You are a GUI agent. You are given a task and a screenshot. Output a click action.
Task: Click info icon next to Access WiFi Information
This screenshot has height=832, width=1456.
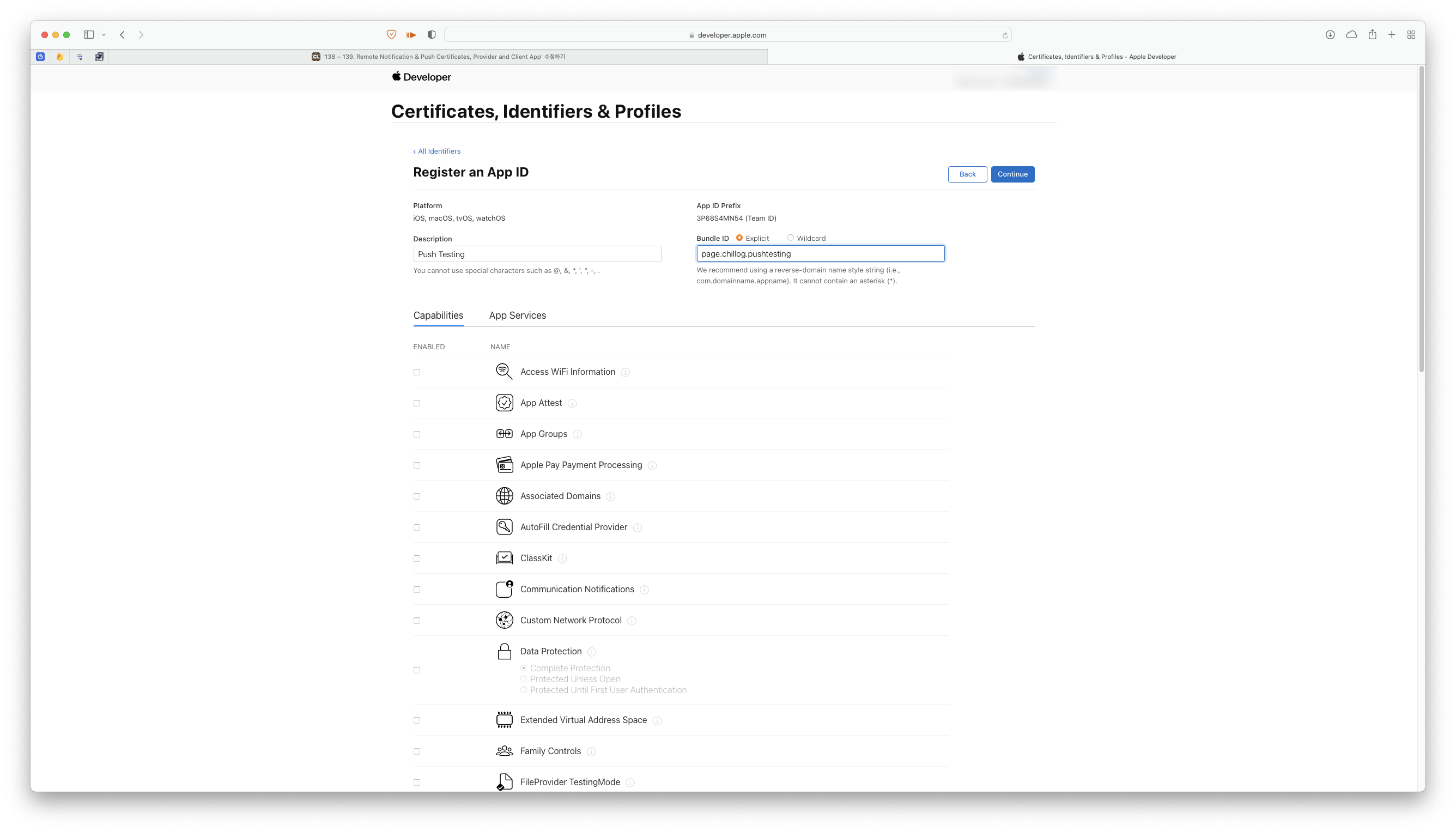tap(625, 373)
